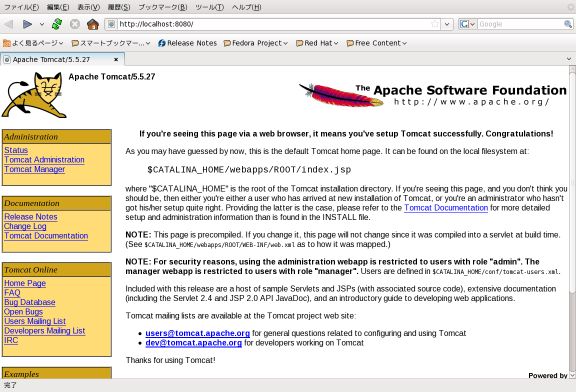Open the back/forward history dropdown arrow

(x=42, y=24)
